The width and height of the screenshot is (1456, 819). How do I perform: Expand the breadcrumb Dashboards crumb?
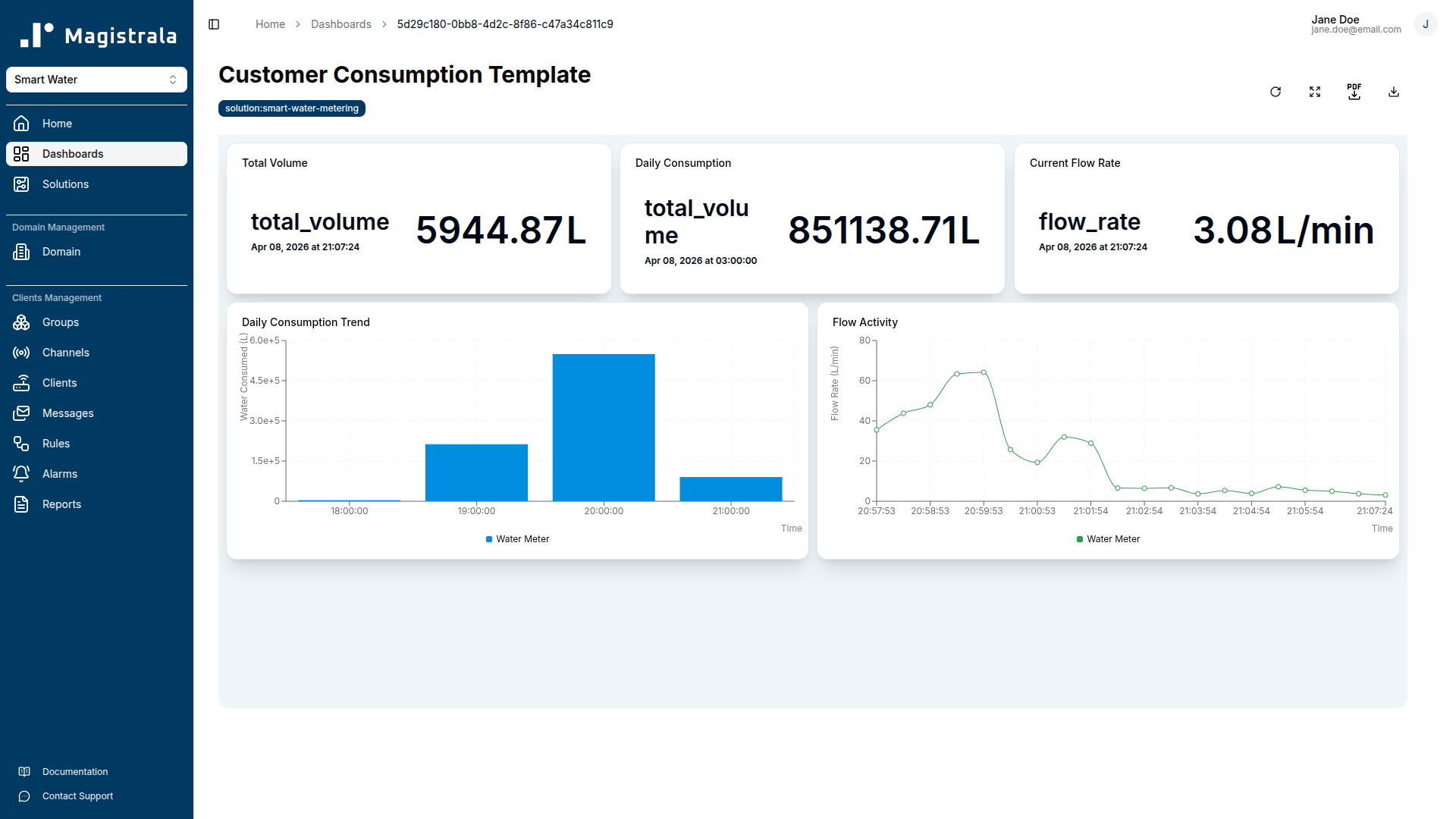tap(340, 24)
